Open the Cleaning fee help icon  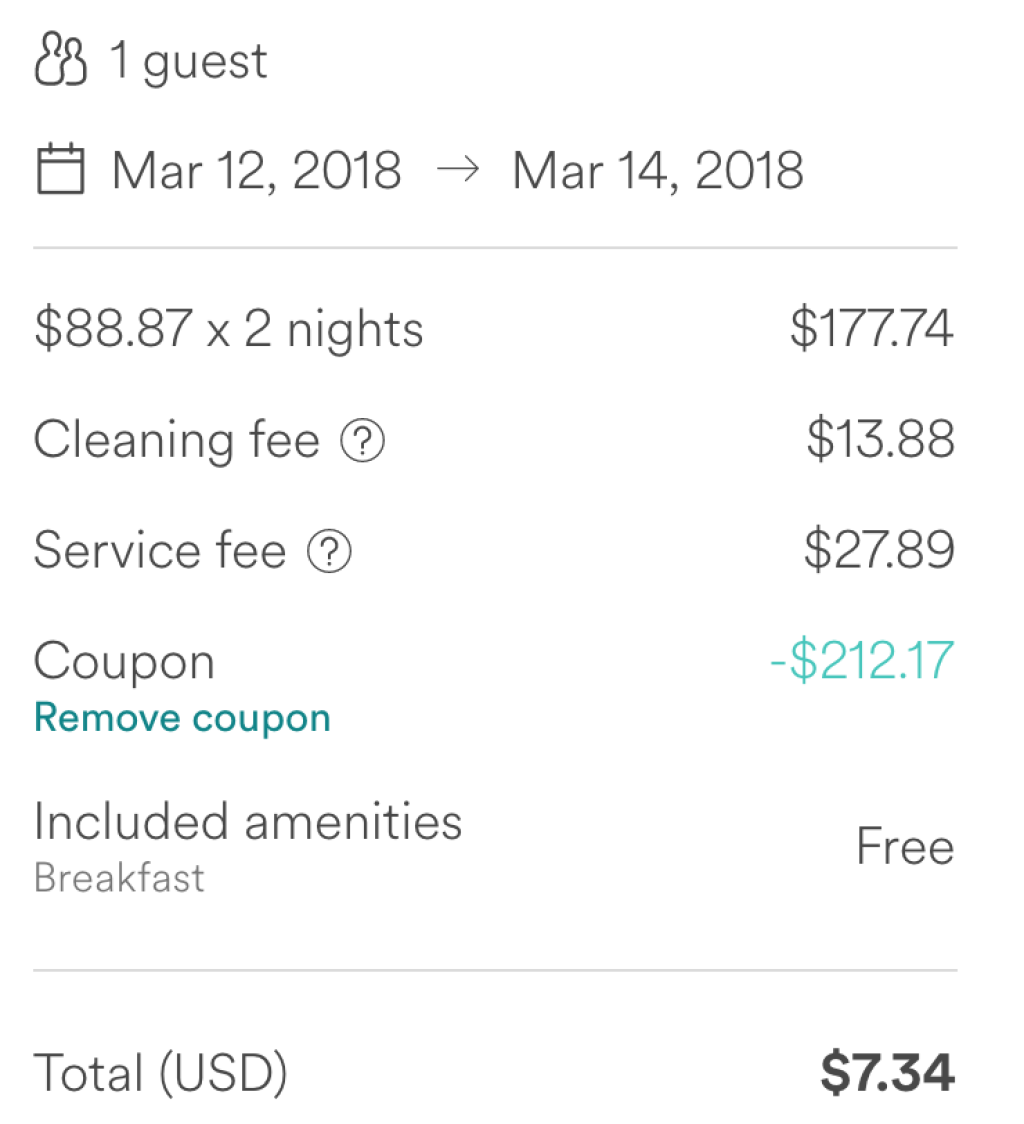click(362, 441)
